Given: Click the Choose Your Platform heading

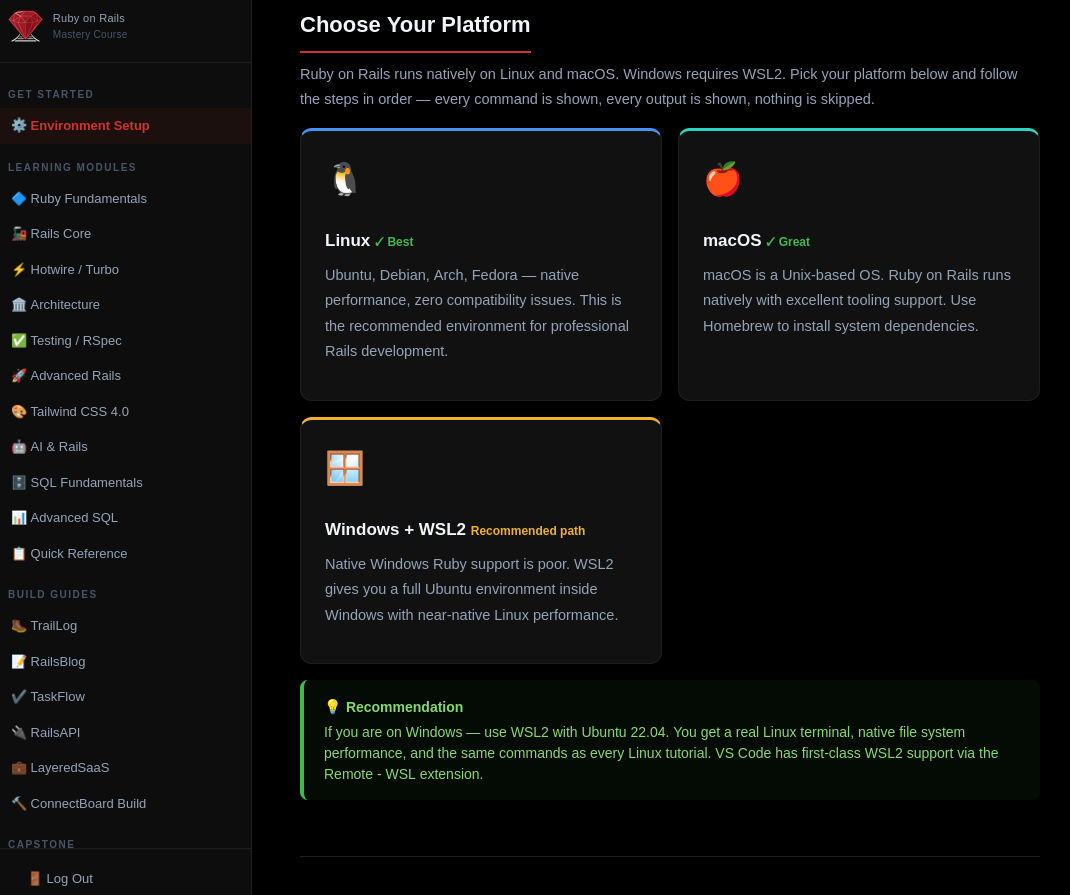Looking at the screenshot, I should (x=415, y=25).
